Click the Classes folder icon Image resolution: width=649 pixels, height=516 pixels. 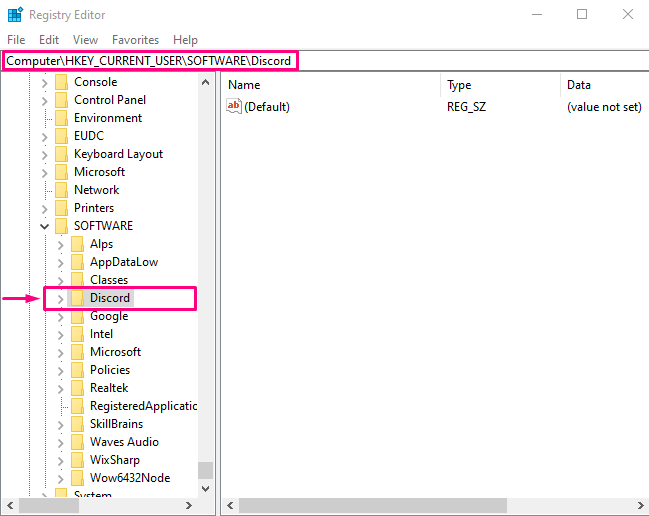77,280
